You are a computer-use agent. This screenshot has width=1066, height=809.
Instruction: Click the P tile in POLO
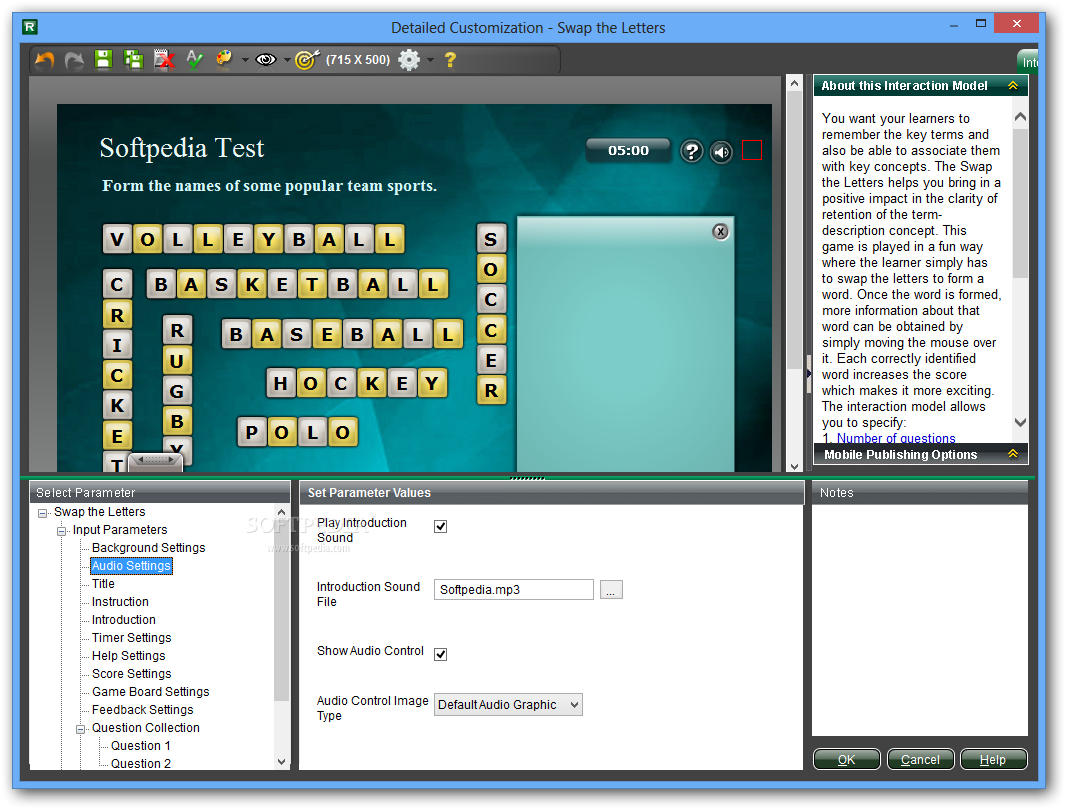[252, 432]
